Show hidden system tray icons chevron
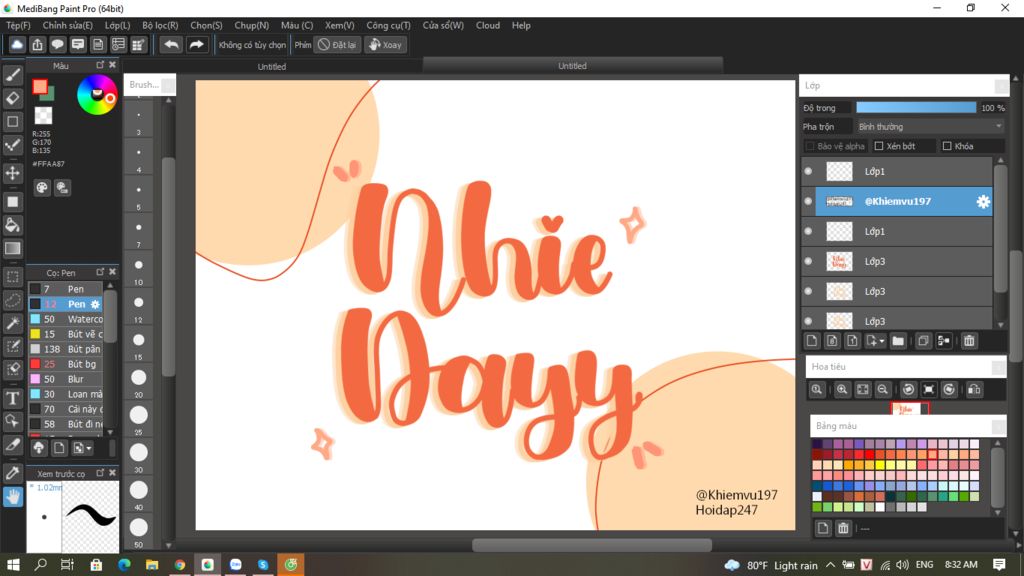The height and width of the screenshot is (576, 1024). [x=830, y=565]
